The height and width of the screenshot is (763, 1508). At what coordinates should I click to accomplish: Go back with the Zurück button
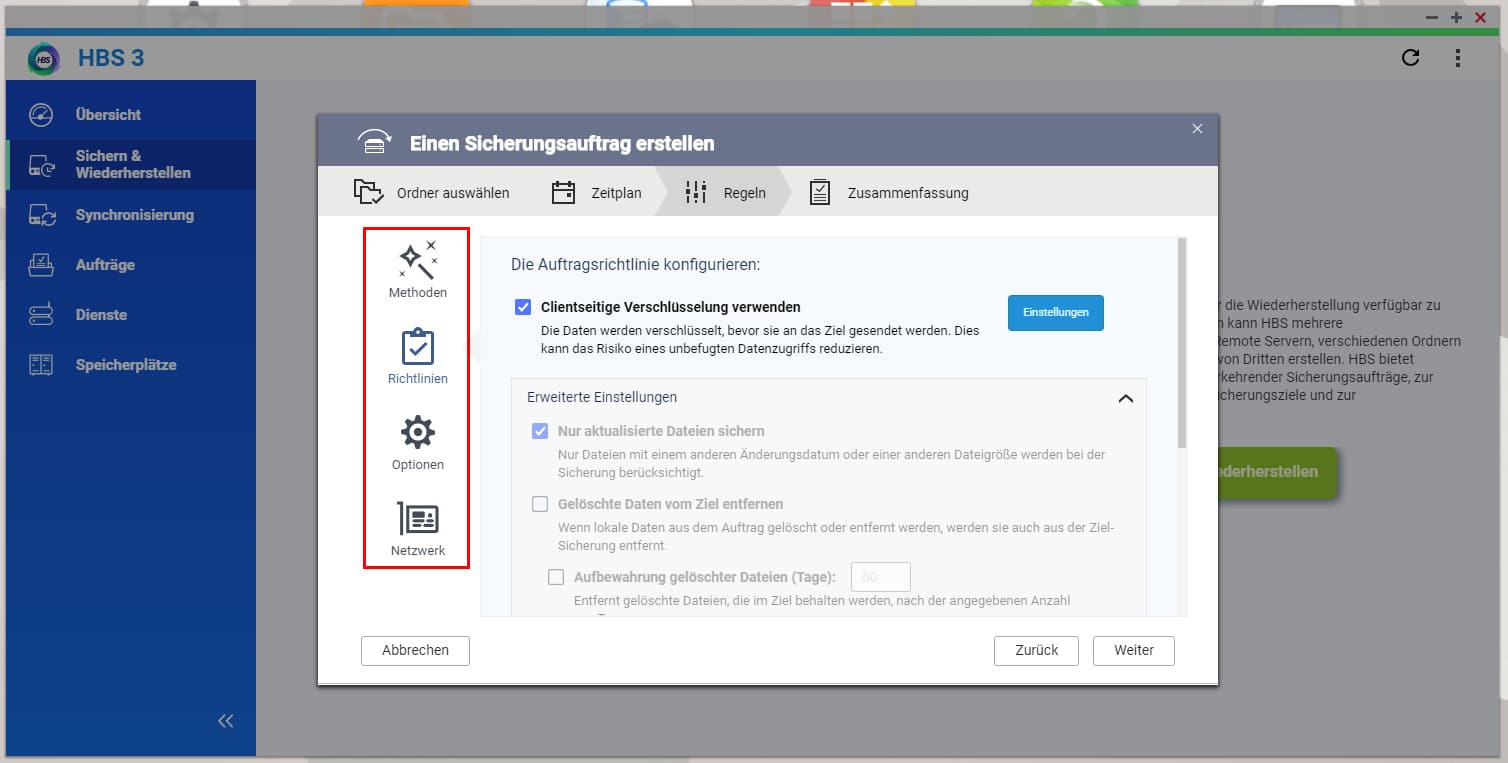coord(1037,650)
